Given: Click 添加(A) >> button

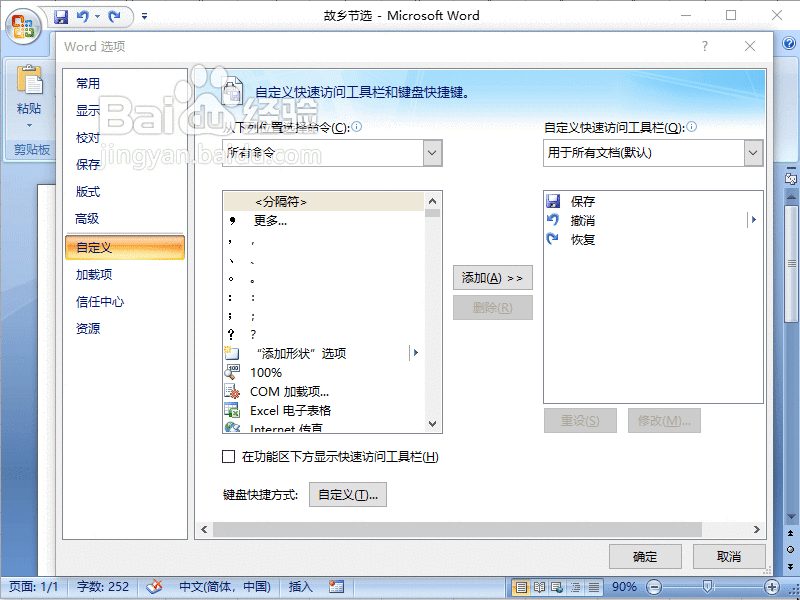Looking at the screenshot, I should 492,278.
